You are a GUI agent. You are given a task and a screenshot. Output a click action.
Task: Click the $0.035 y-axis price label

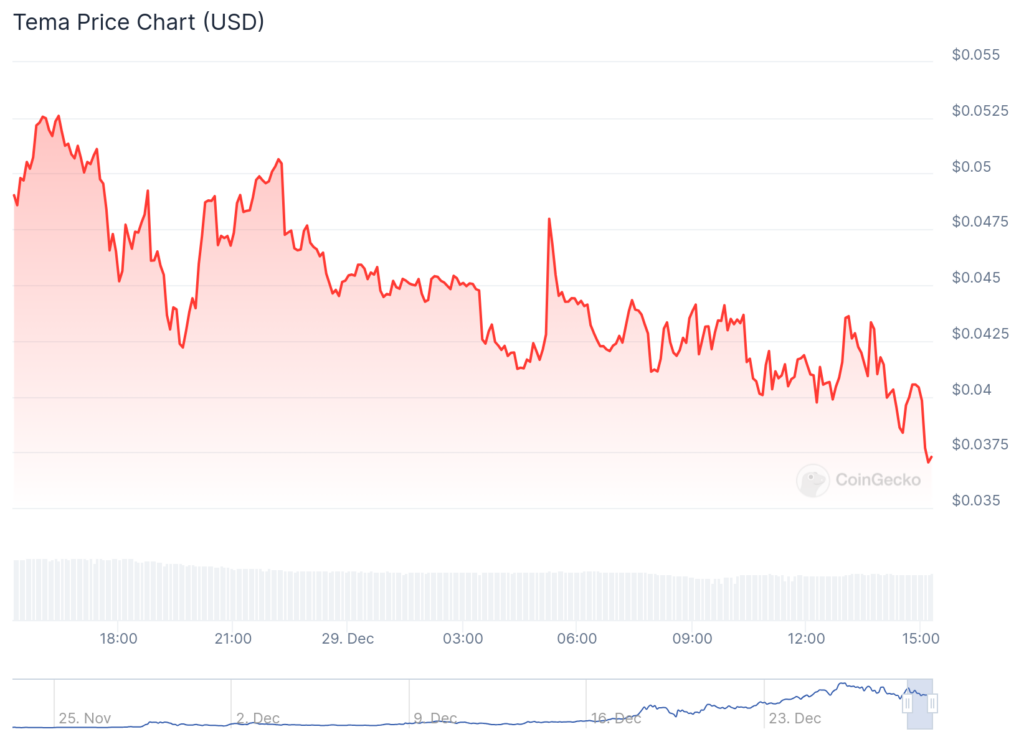tap(976, 500)
